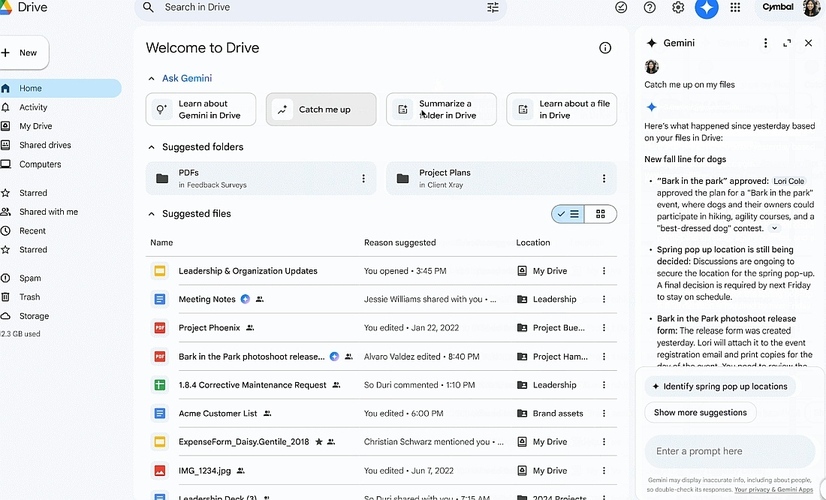Screen dimensions: 826x500
Task: Click Learn about a file in Drive chip
Action: coord(562,110)
